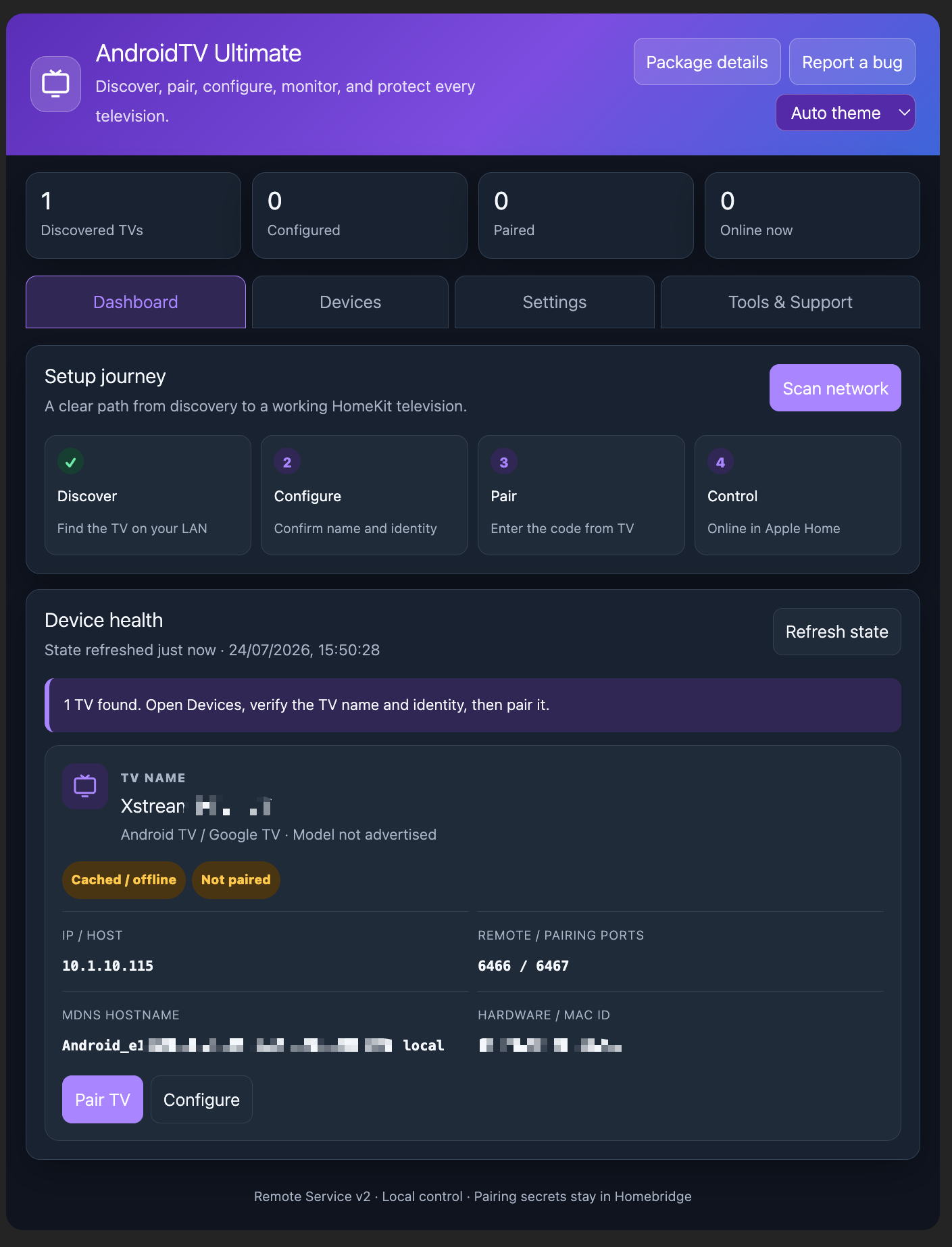Screen dimensions: 952x1247
Task: Click the Discover setup step card
Action: click(148, 495)
